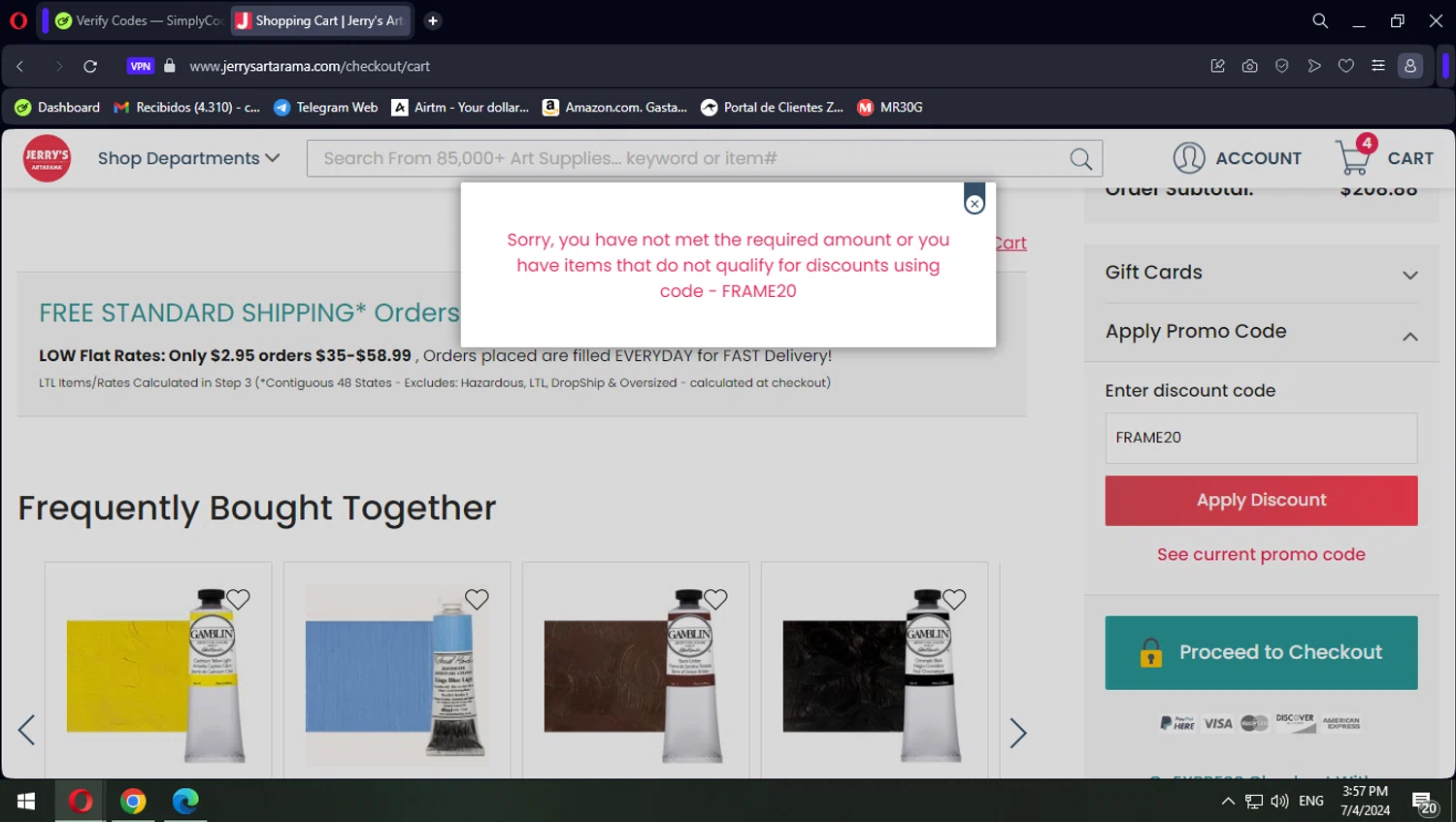1456x822 pixels.
Task: Launch Chrome from the taskbar
Action: 133,801
